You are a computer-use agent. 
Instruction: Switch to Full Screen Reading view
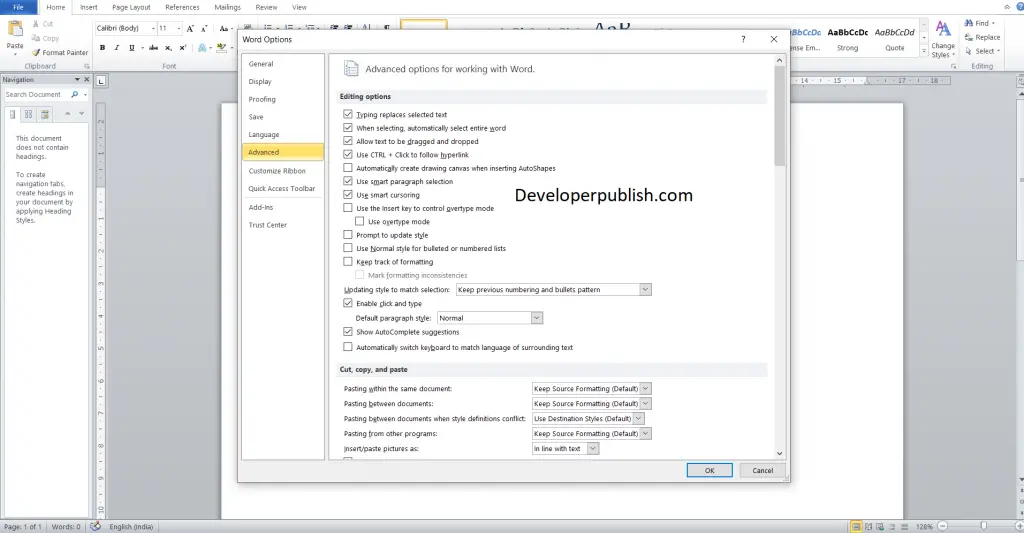[x=869, y=526]
